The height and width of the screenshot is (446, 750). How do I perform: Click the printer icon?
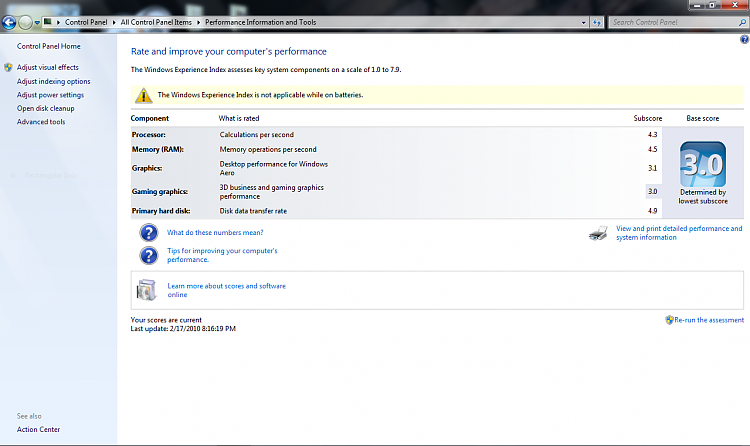598,233
